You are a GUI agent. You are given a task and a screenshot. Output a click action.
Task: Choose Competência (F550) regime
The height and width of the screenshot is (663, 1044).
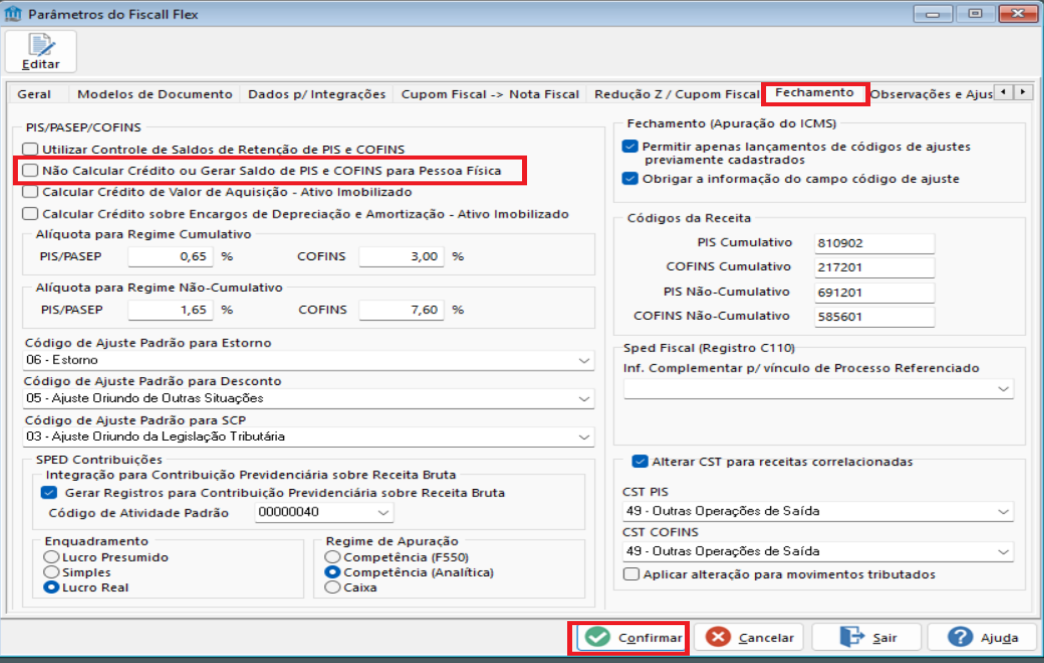pos(332,556)
